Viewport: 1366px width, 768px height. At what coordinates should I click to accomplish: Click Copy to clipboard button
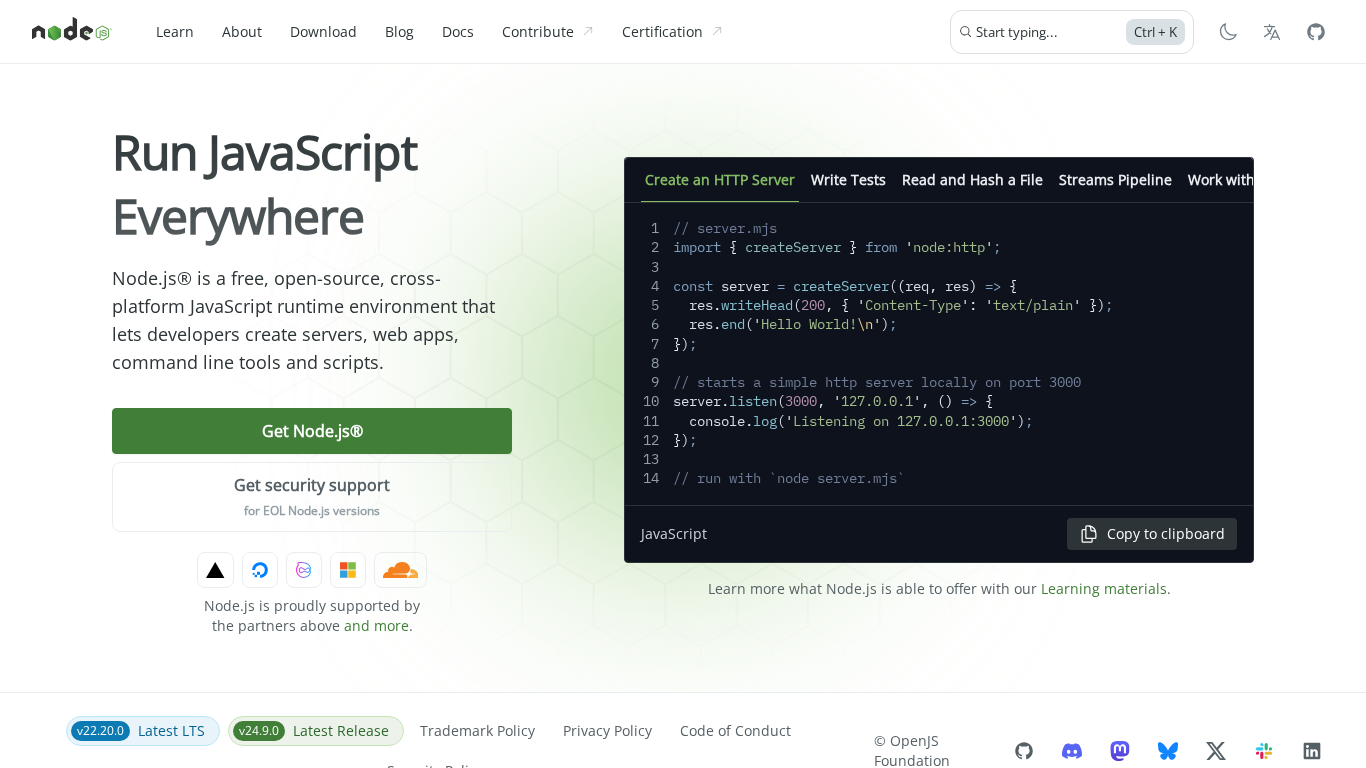point(1152,534)
